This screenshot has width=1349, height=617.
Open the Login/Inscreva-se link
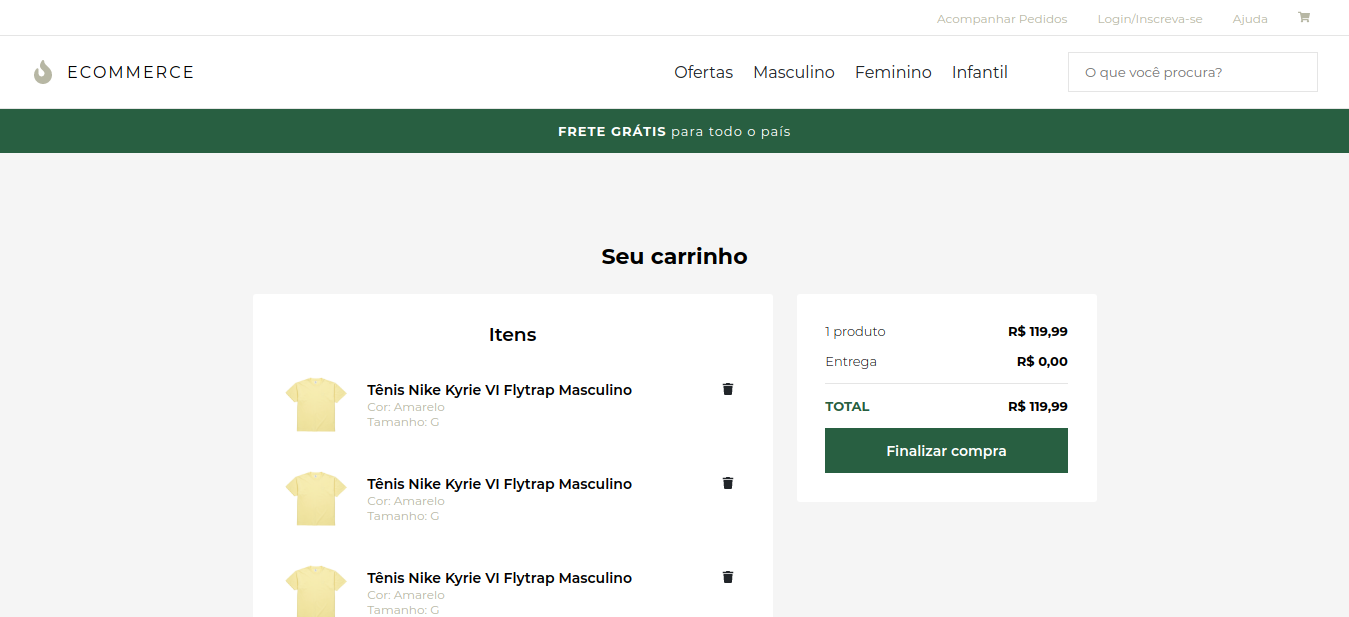[x=1150, y=19]
